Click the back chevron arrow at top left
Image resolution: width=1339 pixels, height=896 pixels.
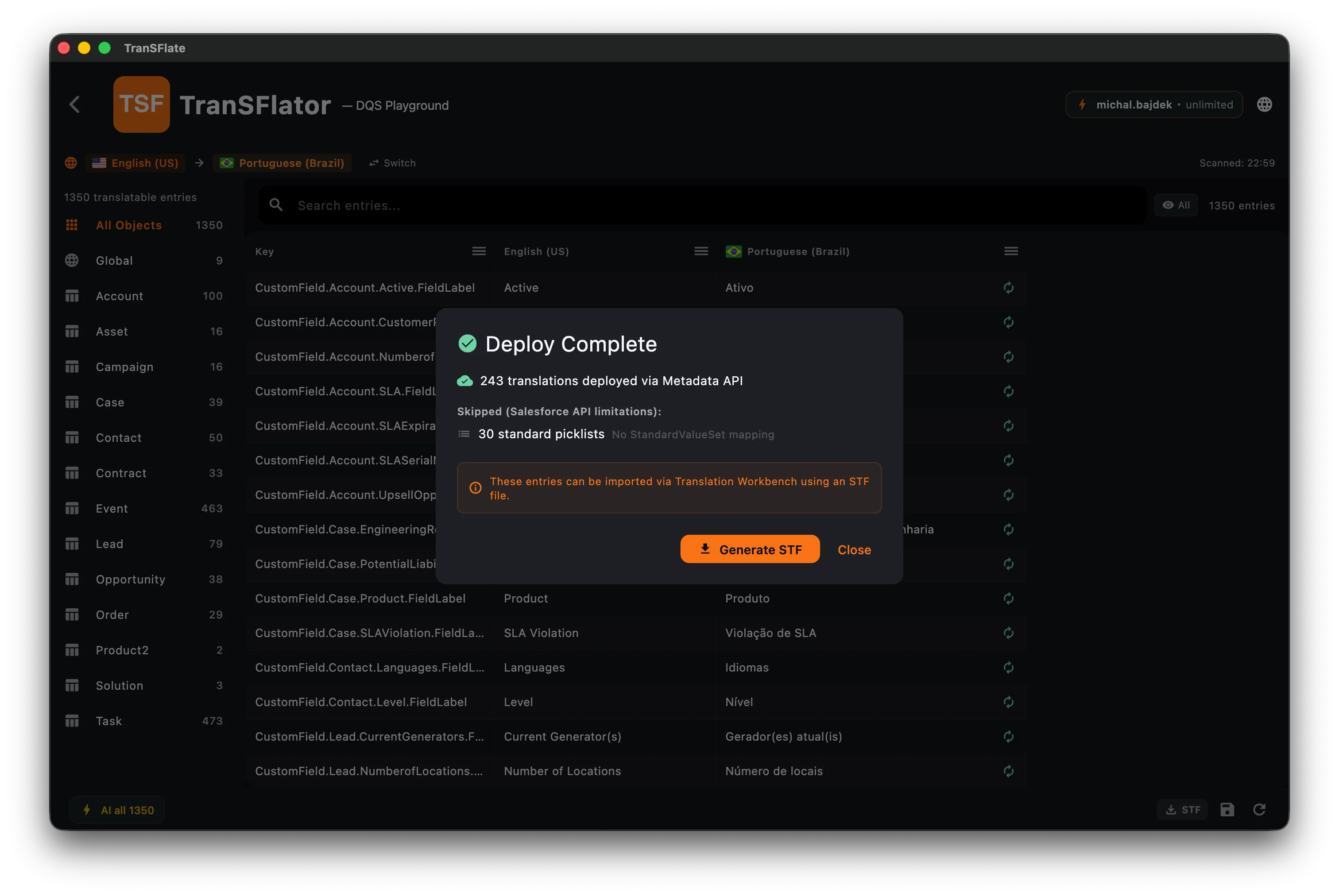(75, 104)
